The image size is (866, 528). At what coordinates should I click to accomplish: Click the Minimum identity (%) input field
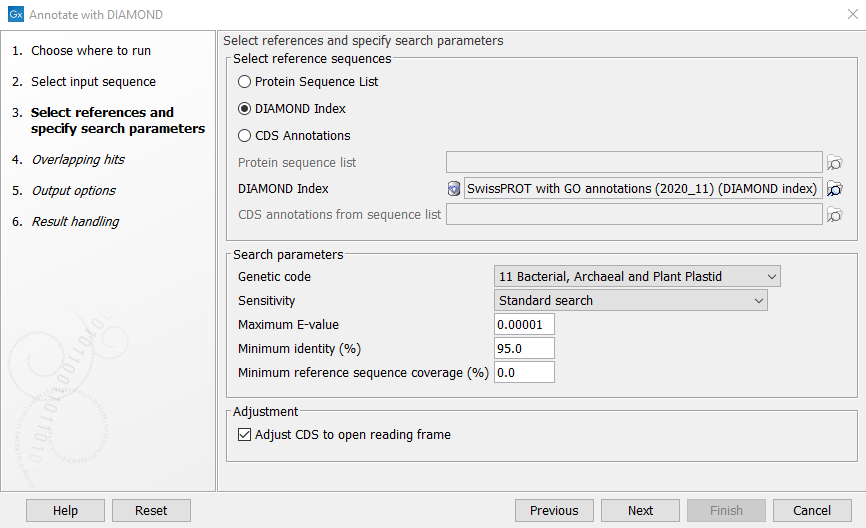[x=524, y=349]
